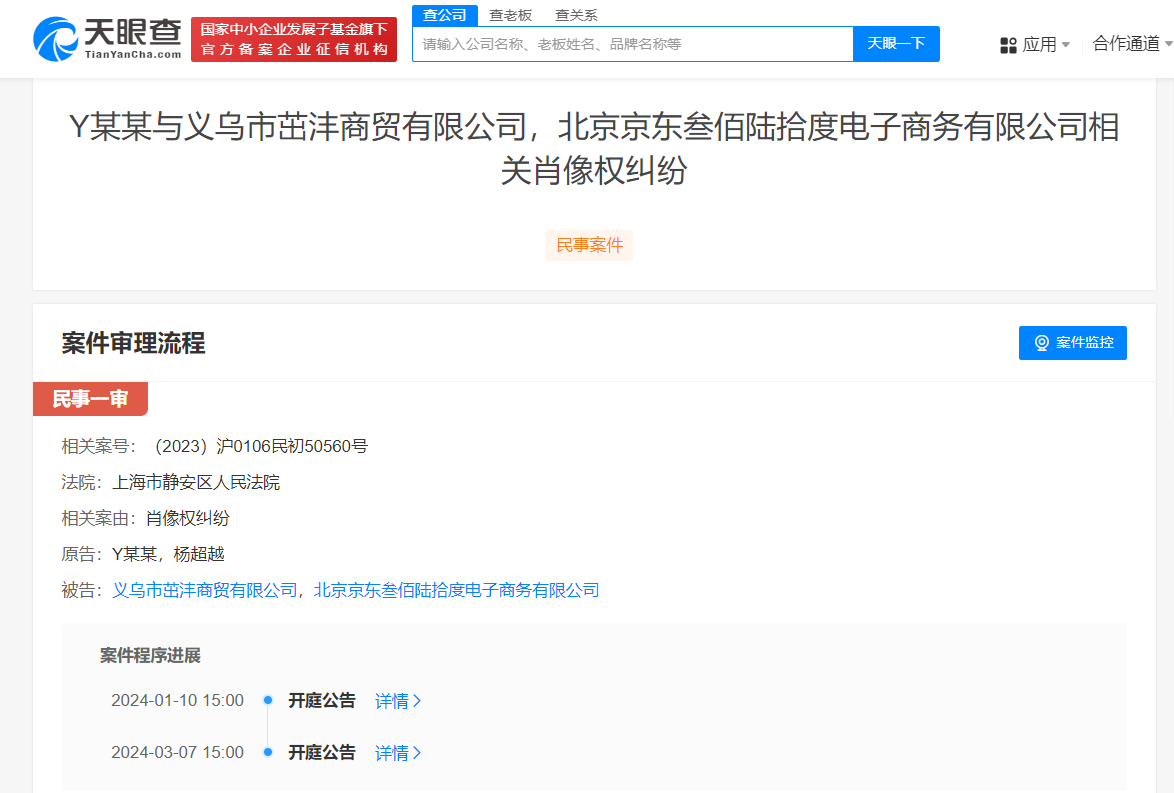Open 详情 for 2024-03-07 开庭公告
Screen dimensions: 1174x793
(x=398, y=753)
